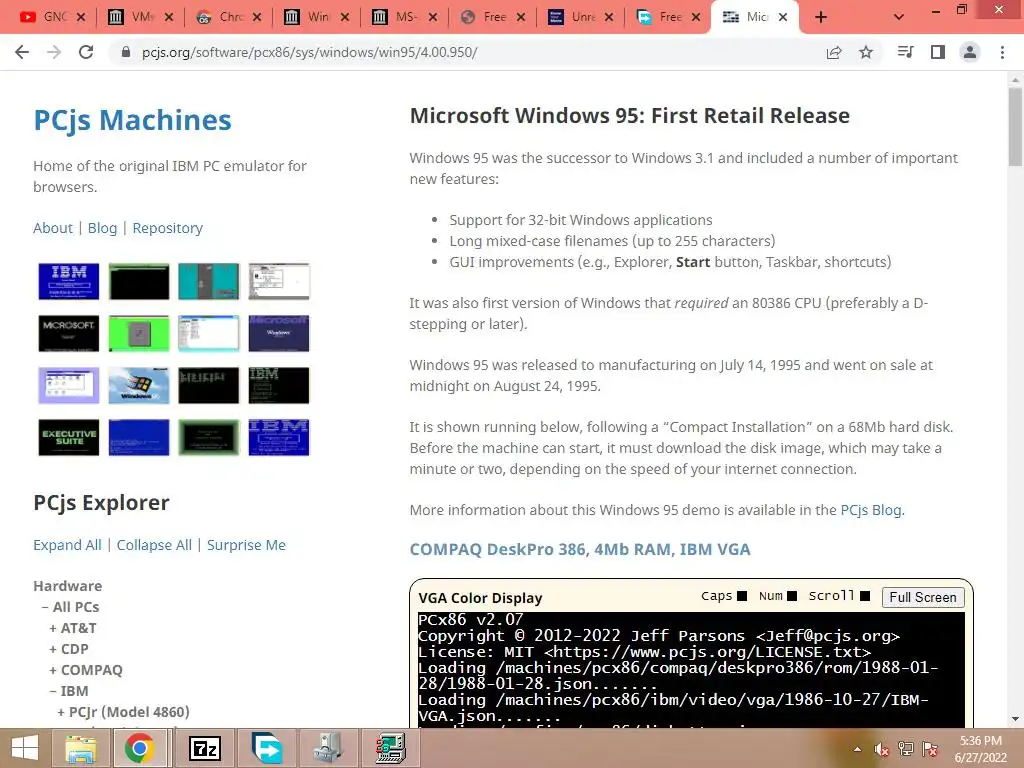Switch to the 'MS-' archive tab
The image size is (1024, 768).
398,17
